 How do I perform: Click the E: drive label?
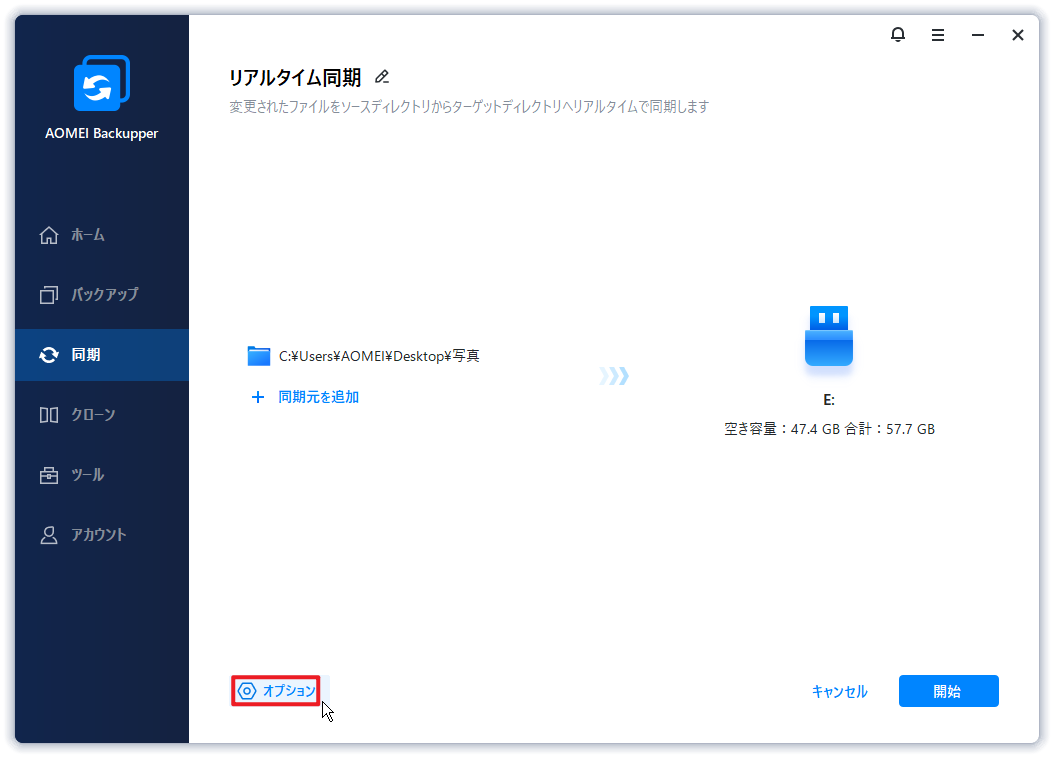coord(829,400)
